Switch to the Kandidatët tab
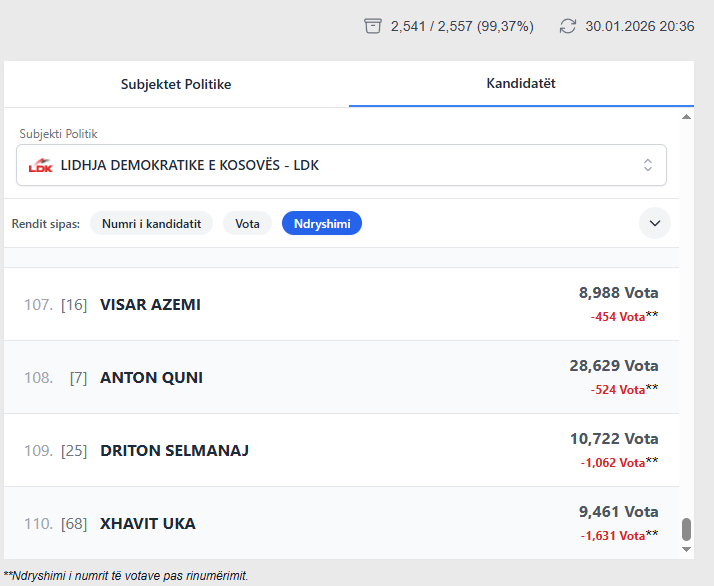Image resolution: width=714 pixels, height=586 pixels. 521,83
